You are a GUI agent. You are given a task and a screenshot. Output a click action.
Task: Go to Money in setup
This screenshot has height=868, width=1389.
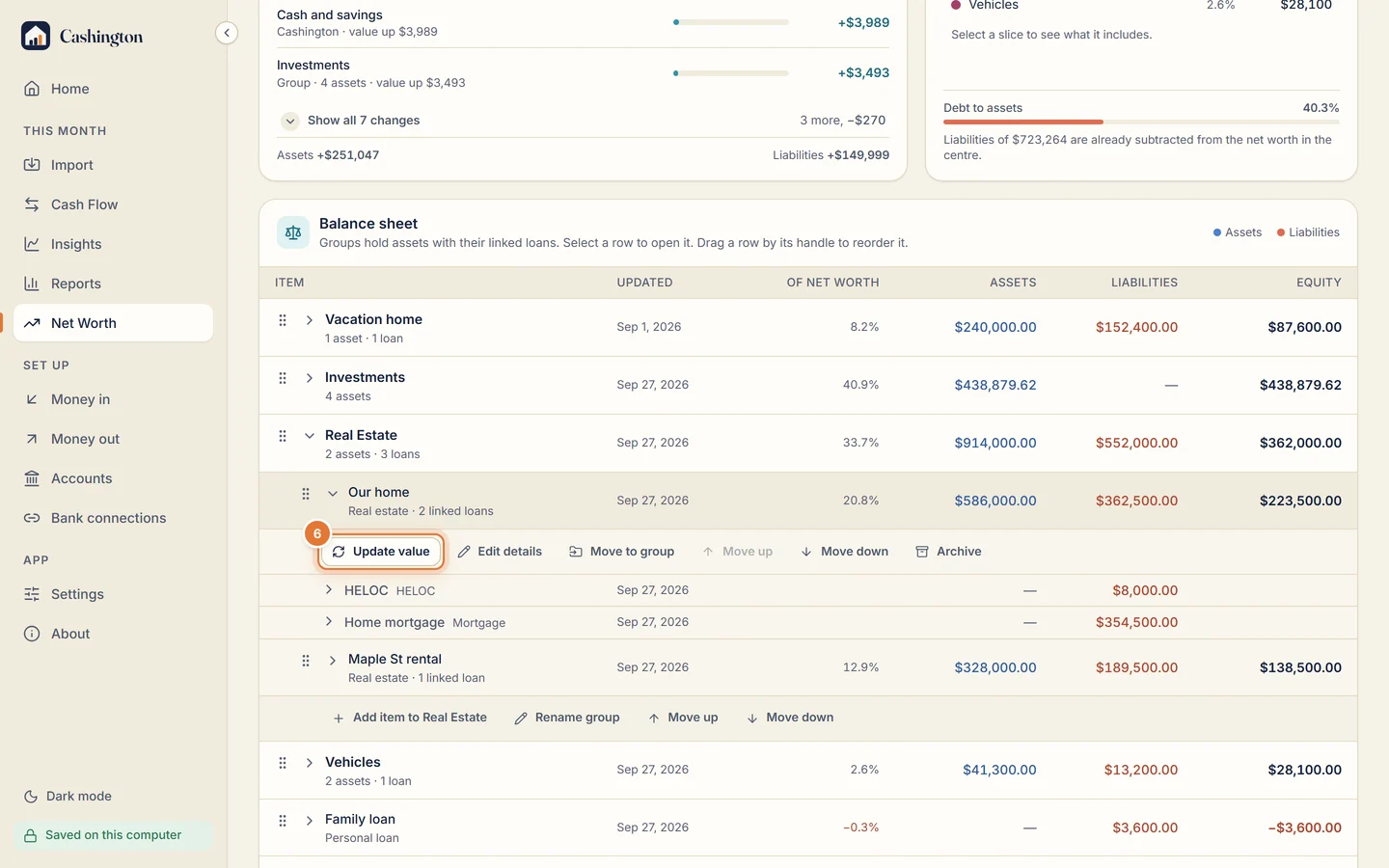tap(114, 399)
